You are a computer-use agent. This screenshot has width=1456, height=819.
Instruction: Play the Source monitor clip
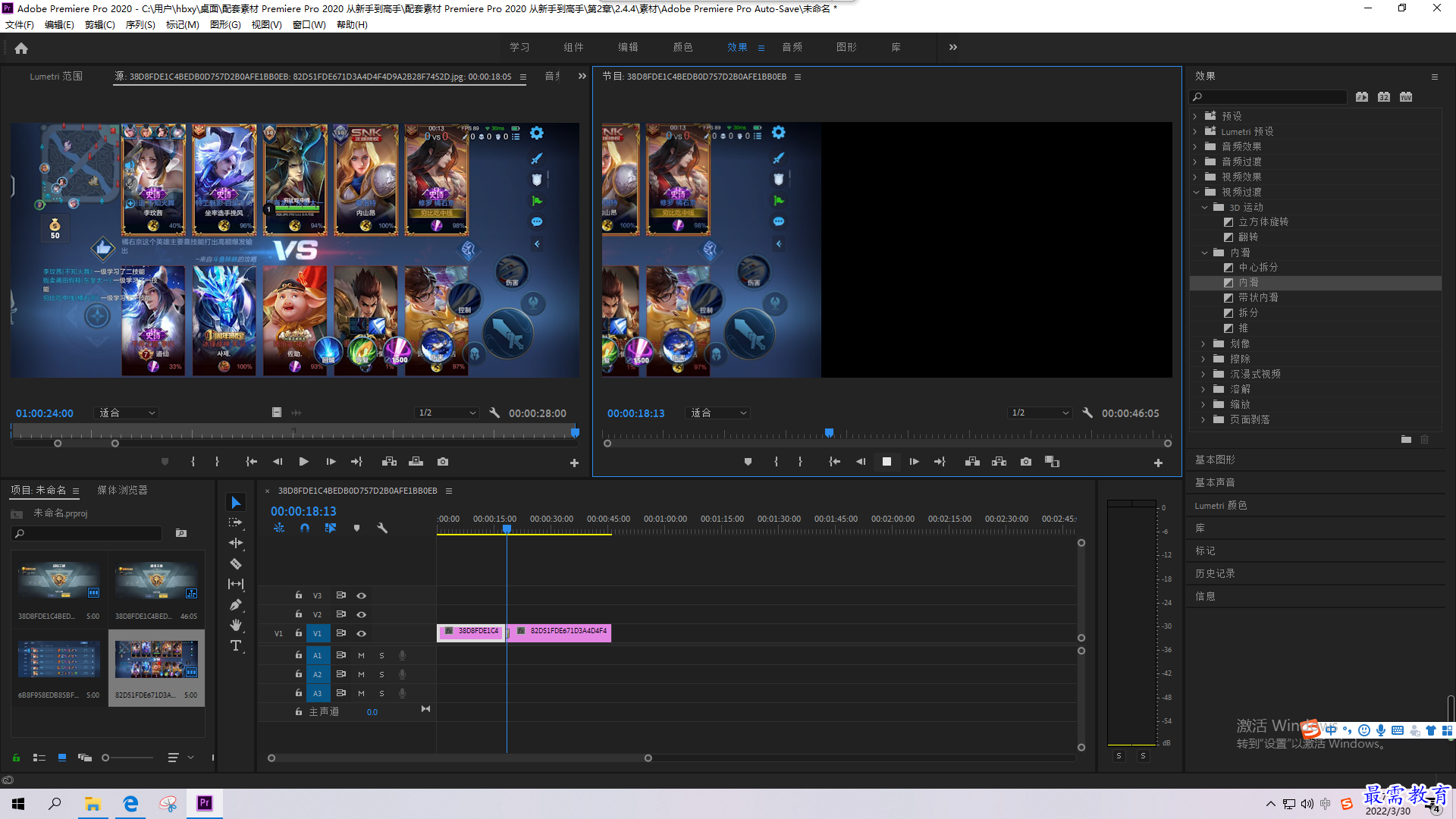click(x=304, y=462)
